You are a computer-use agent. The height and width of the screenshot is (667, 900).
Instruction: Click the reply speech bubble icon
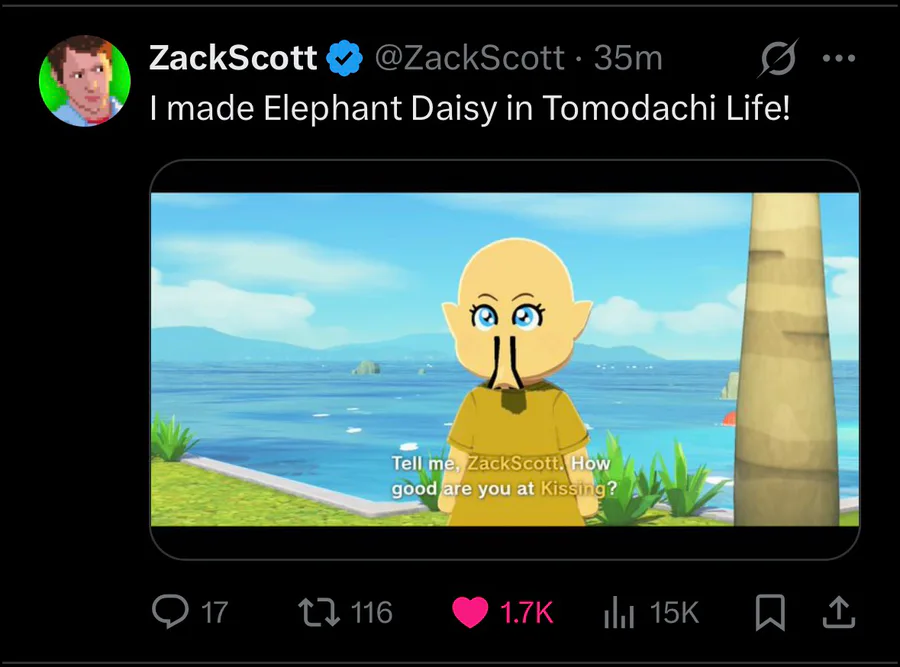click(170, 612)
